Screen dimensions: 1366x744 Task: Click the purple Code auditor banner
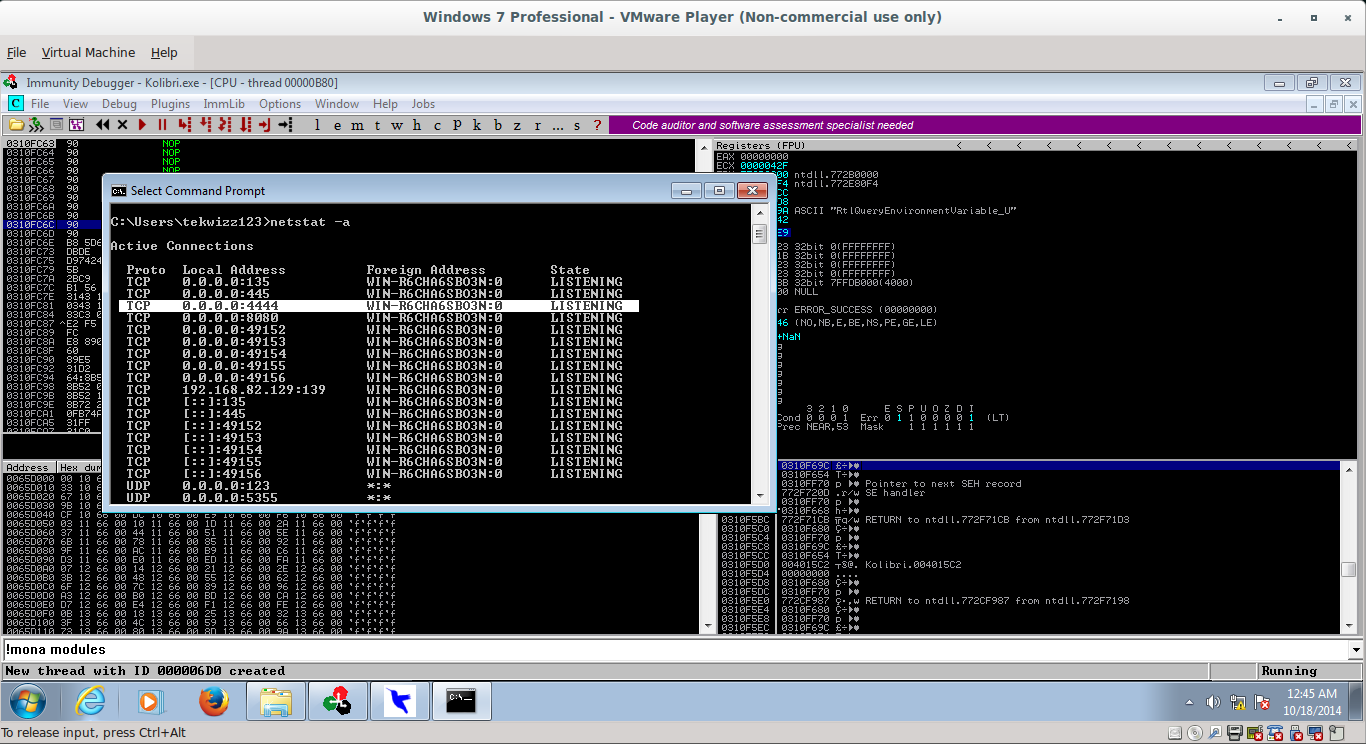point(986,125)
